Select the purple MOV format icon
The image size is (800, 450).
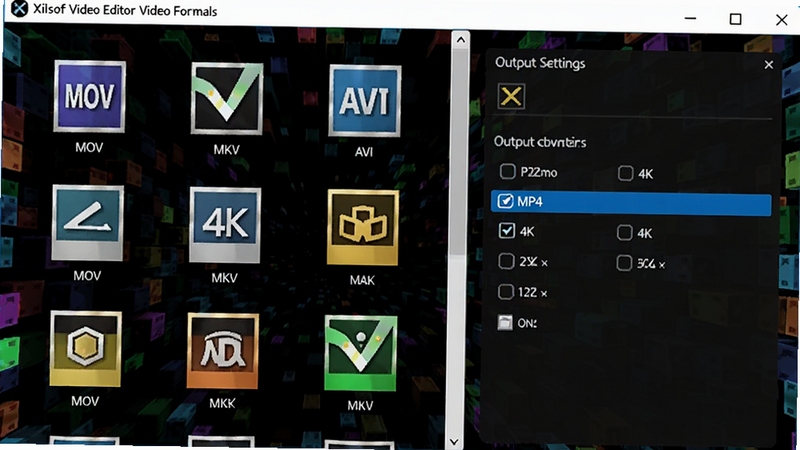click(x=89, y=96)
